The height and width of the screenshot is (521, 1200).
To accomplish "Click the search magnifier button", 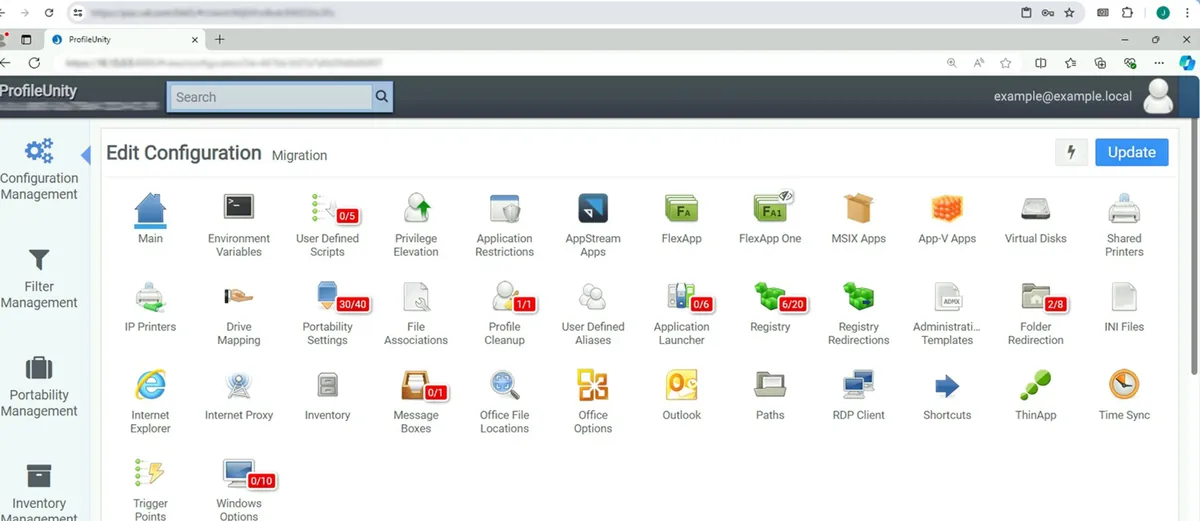I will (382, 97).
